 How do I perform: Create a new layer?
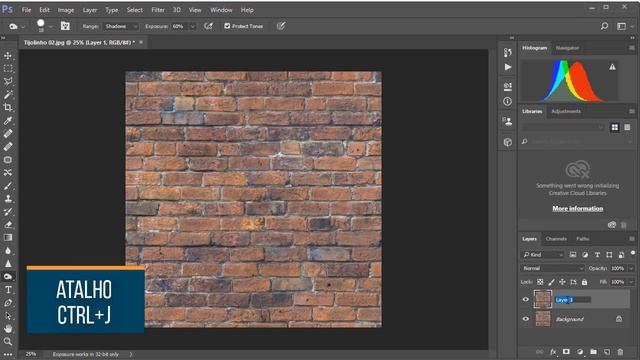point(607,352)
